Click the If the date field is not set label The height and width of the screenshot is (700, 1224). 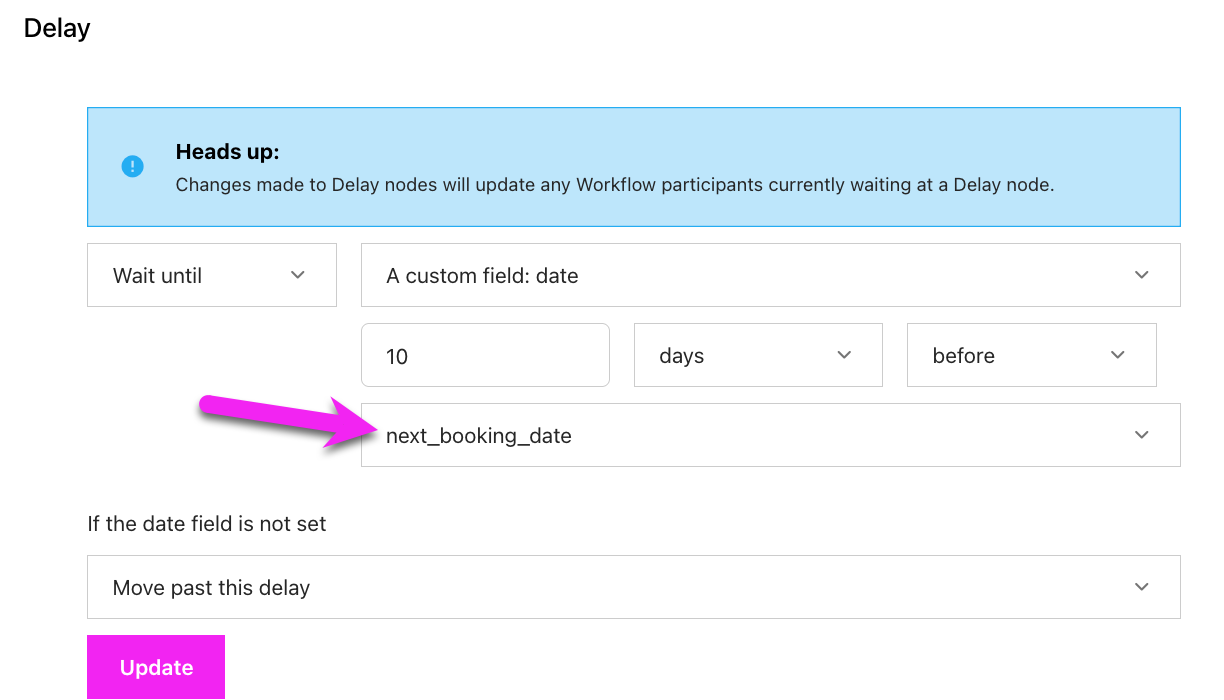point(207,523)
